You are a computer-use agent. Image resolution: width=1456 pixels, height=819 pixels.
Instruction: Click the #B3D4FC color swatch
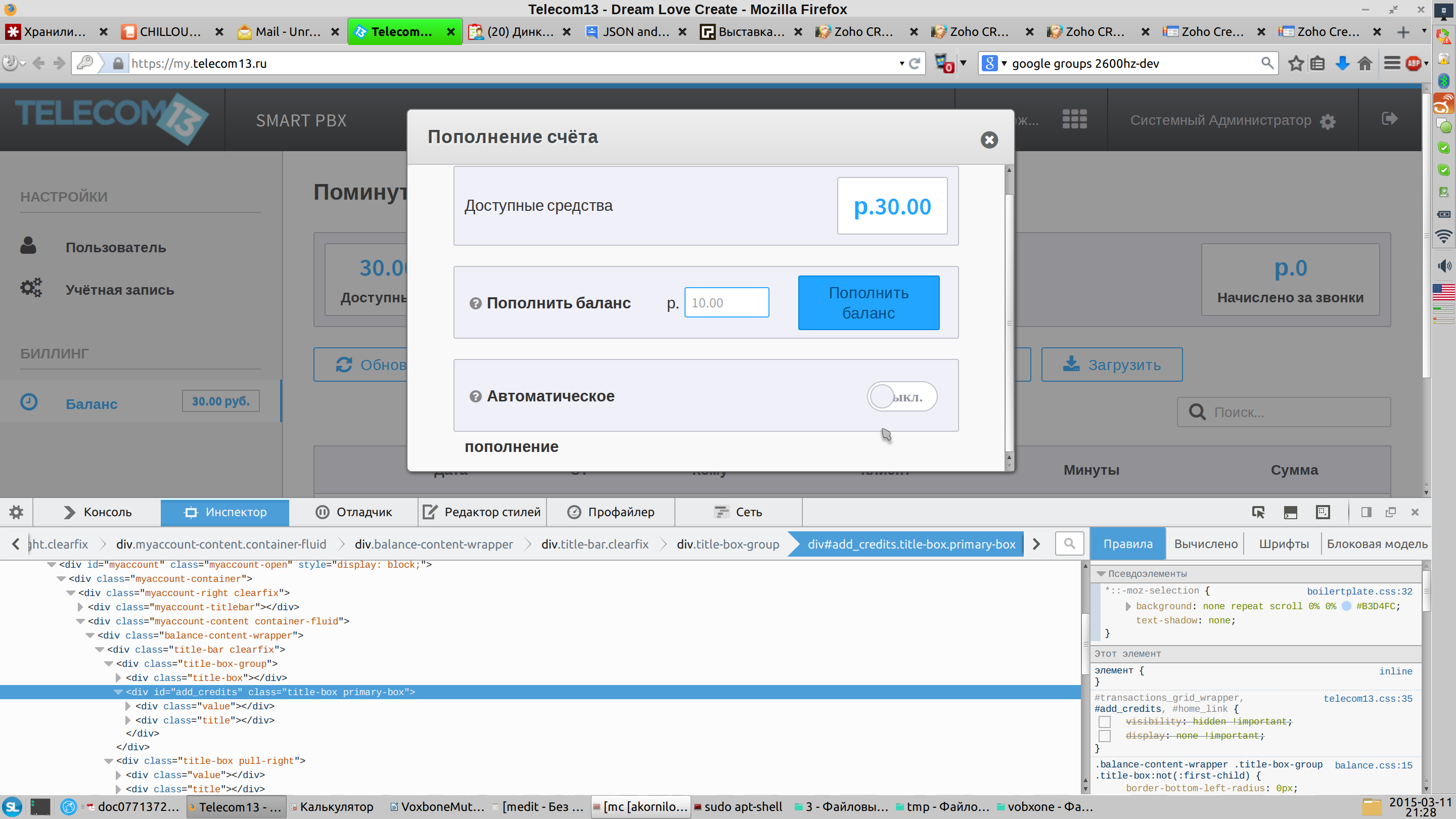tap(1346, 606)
